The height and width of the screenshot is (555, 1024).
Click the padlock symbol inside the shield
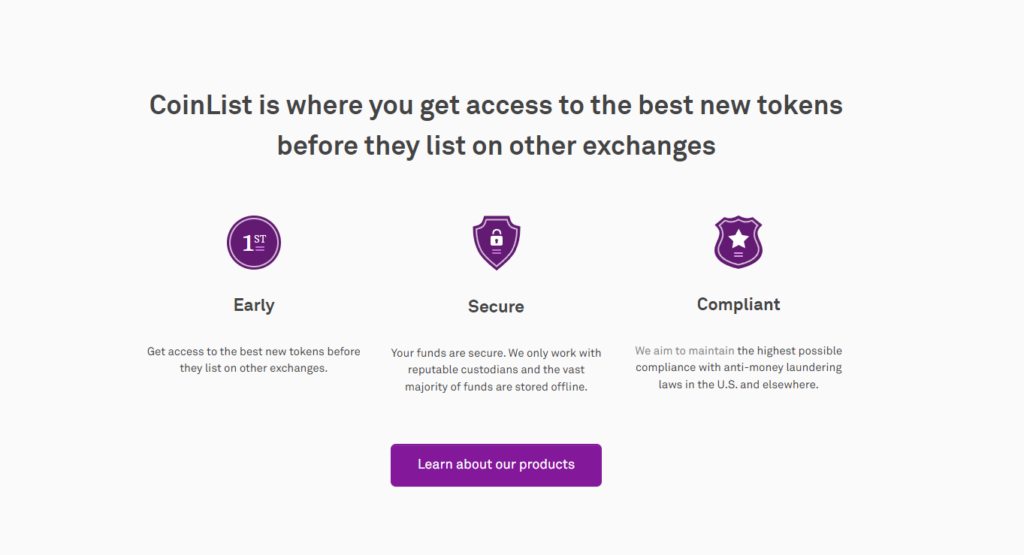click(x=496, y=239)
